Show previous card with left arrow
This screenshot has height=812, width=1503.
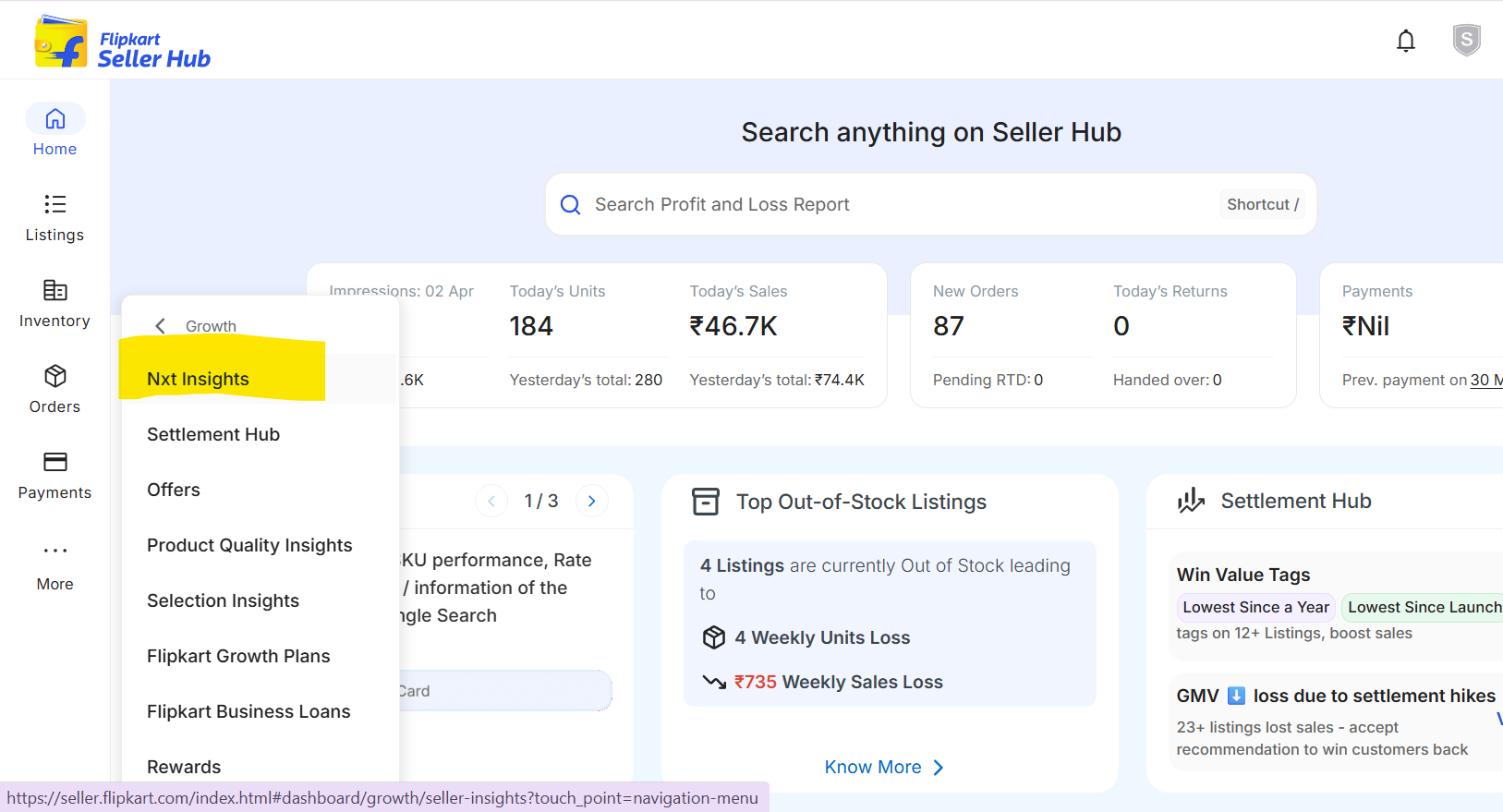pos(491,501)
